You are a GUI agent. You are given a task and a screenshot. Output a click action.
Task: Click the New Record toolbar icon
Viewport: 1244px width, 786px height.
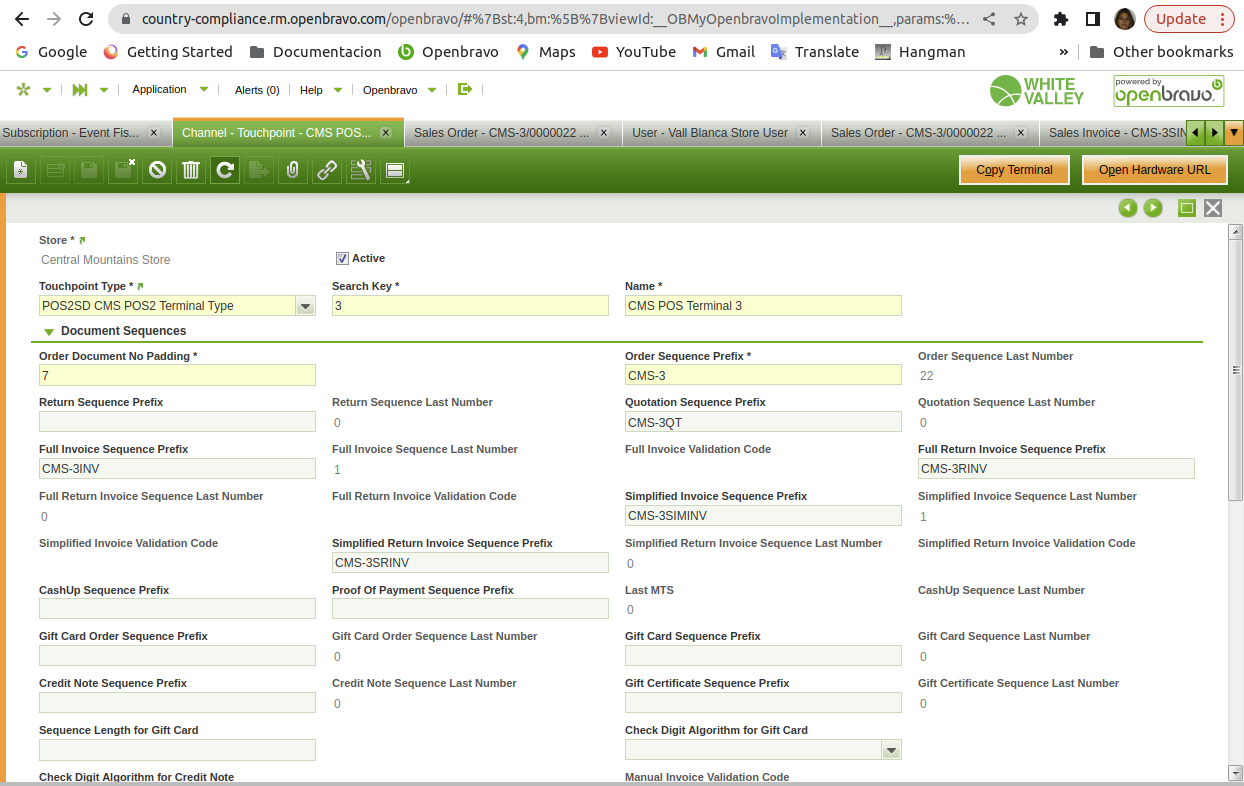tap(20, 171)
